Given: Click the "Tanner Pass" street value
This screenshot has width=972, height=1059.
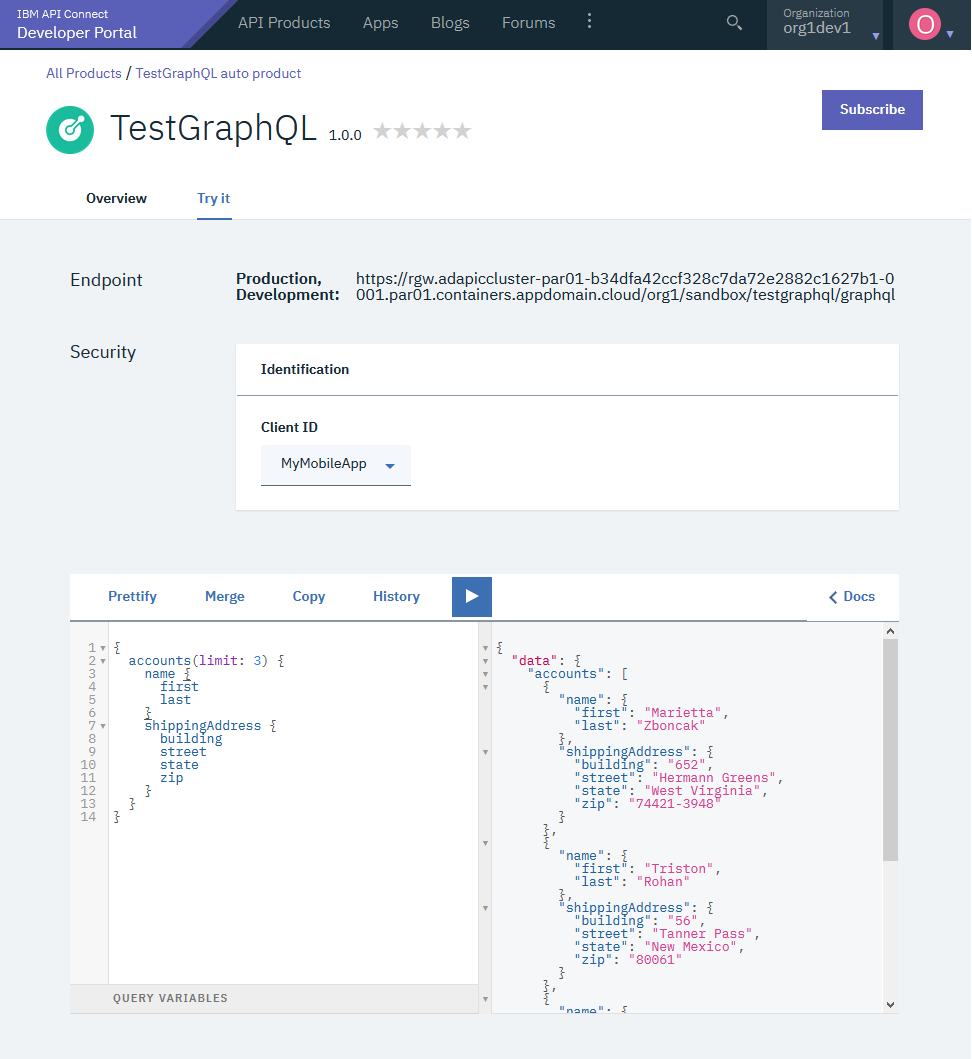Looking at the screenshot, I should [x=702, y=934].
